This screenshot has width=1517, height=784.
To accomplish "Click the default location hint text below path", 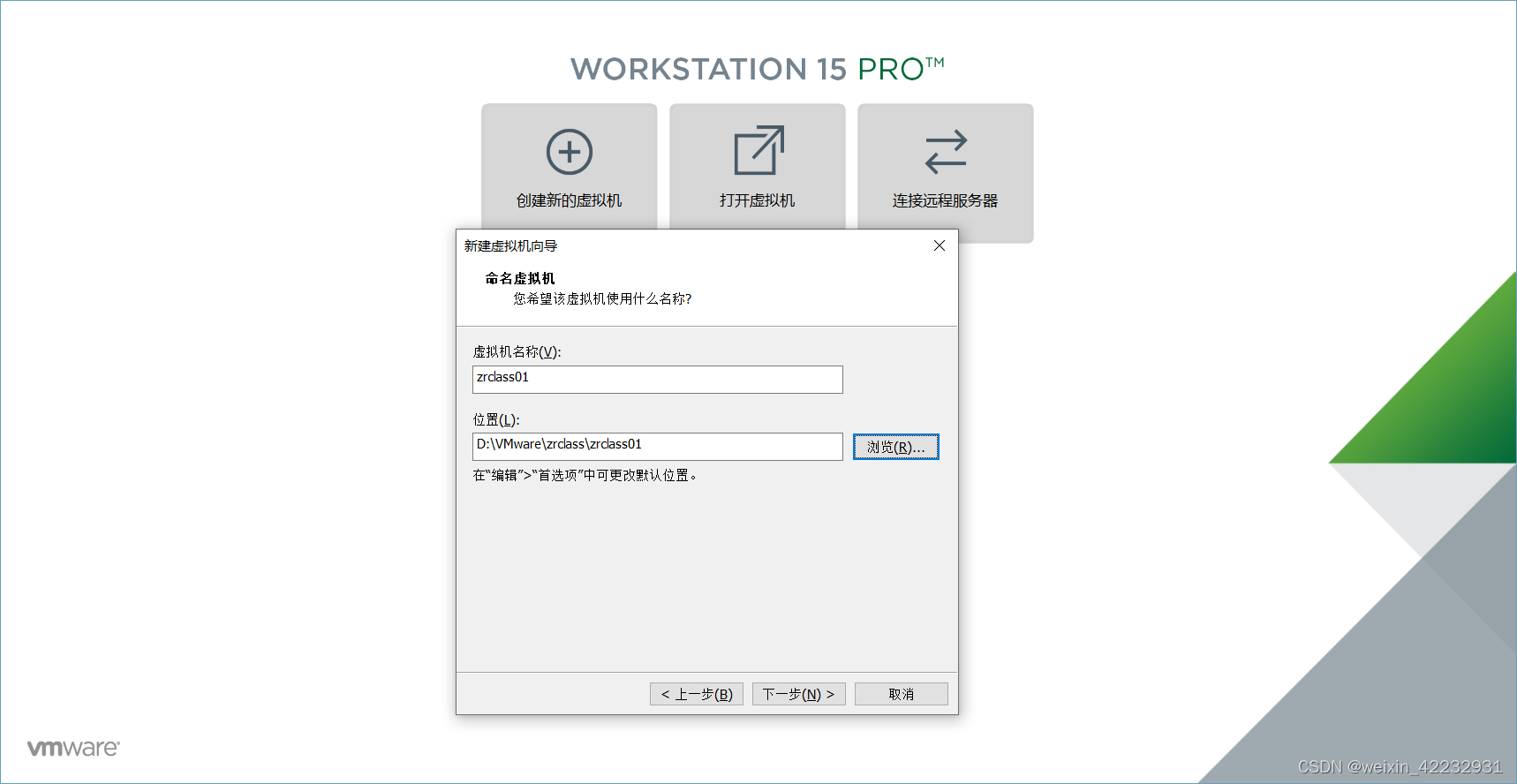I will tap(586, 475).
